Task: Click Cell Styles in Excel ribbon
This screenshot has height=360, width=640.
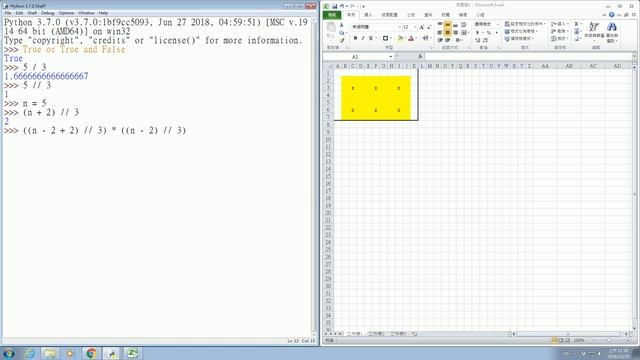Action: [x=519, y=39]
